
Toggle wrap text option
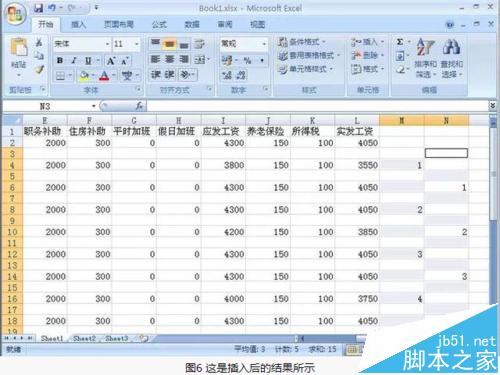click(199, 44)
